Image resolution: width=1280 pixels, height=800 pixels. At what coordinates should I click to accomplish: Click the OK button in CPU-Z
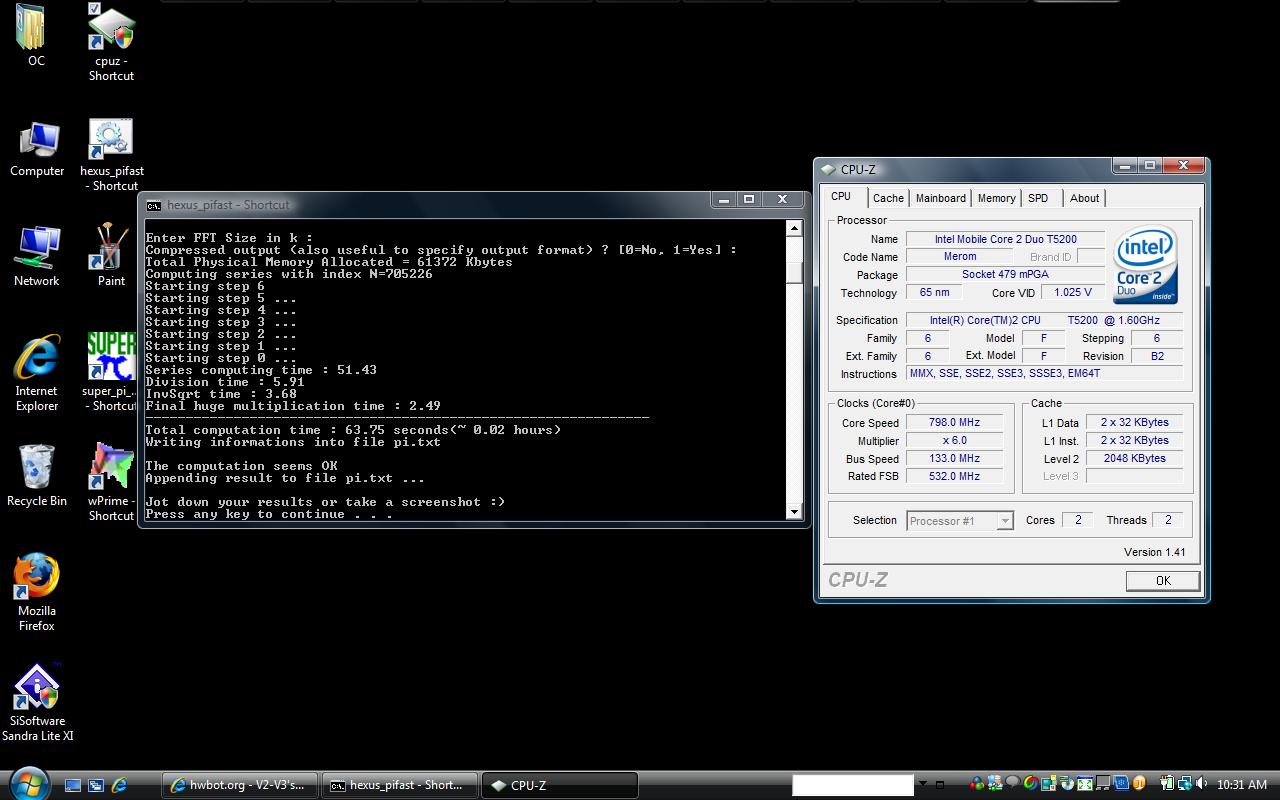[1163, 581]
